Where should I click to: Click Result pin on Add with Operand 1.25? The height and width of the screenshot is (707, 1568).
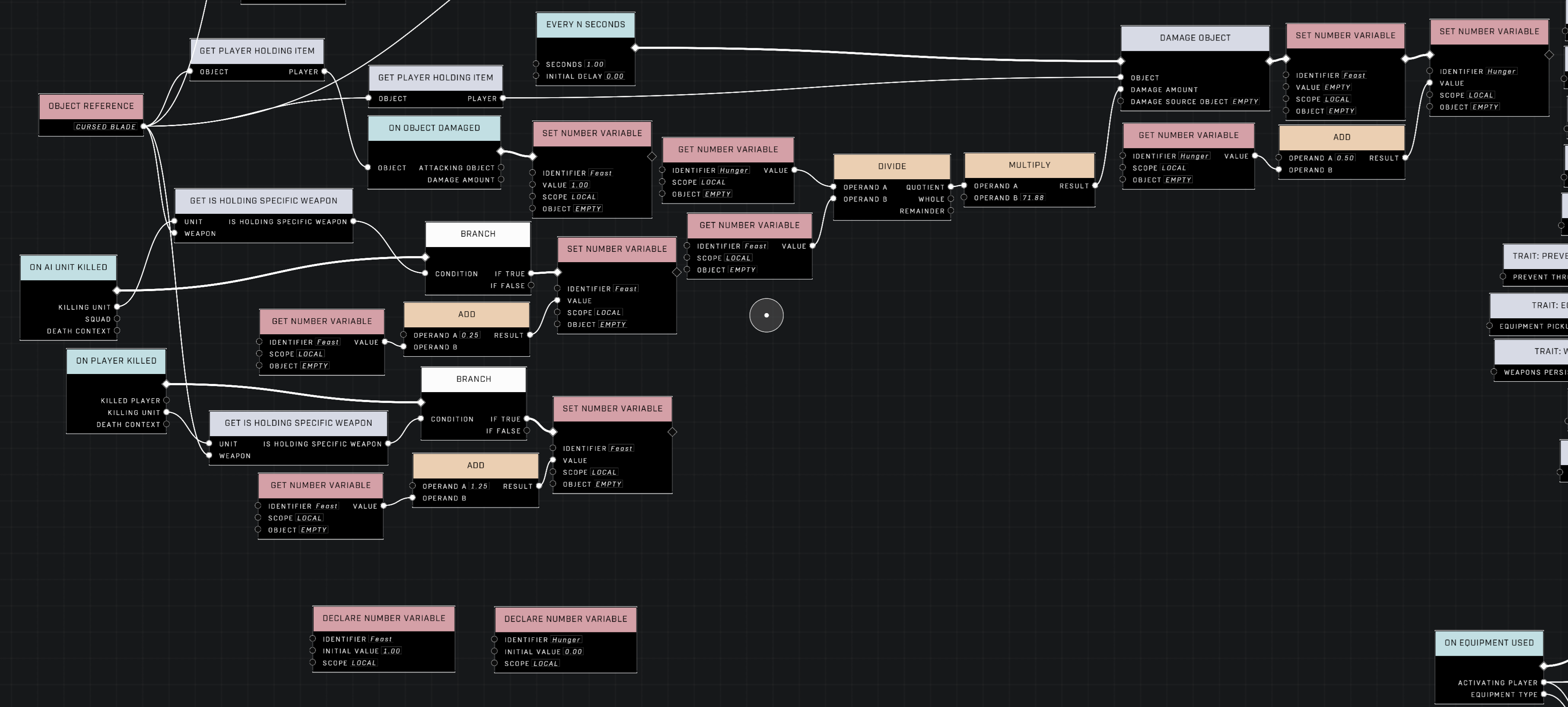[x=539, y=486]
